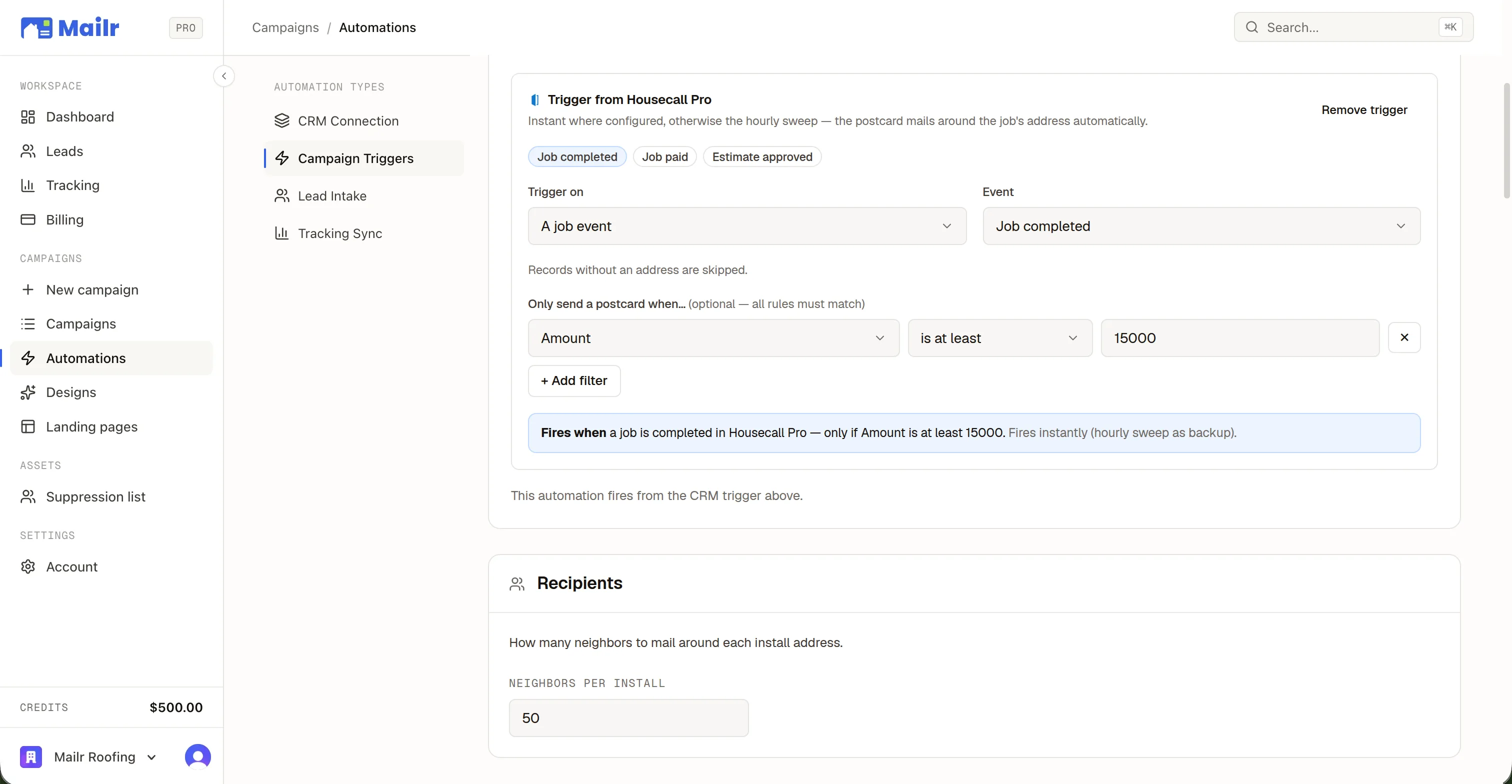The image size is (1512, 784).
Task: Click the Search input field
Action: (1353, 27)
